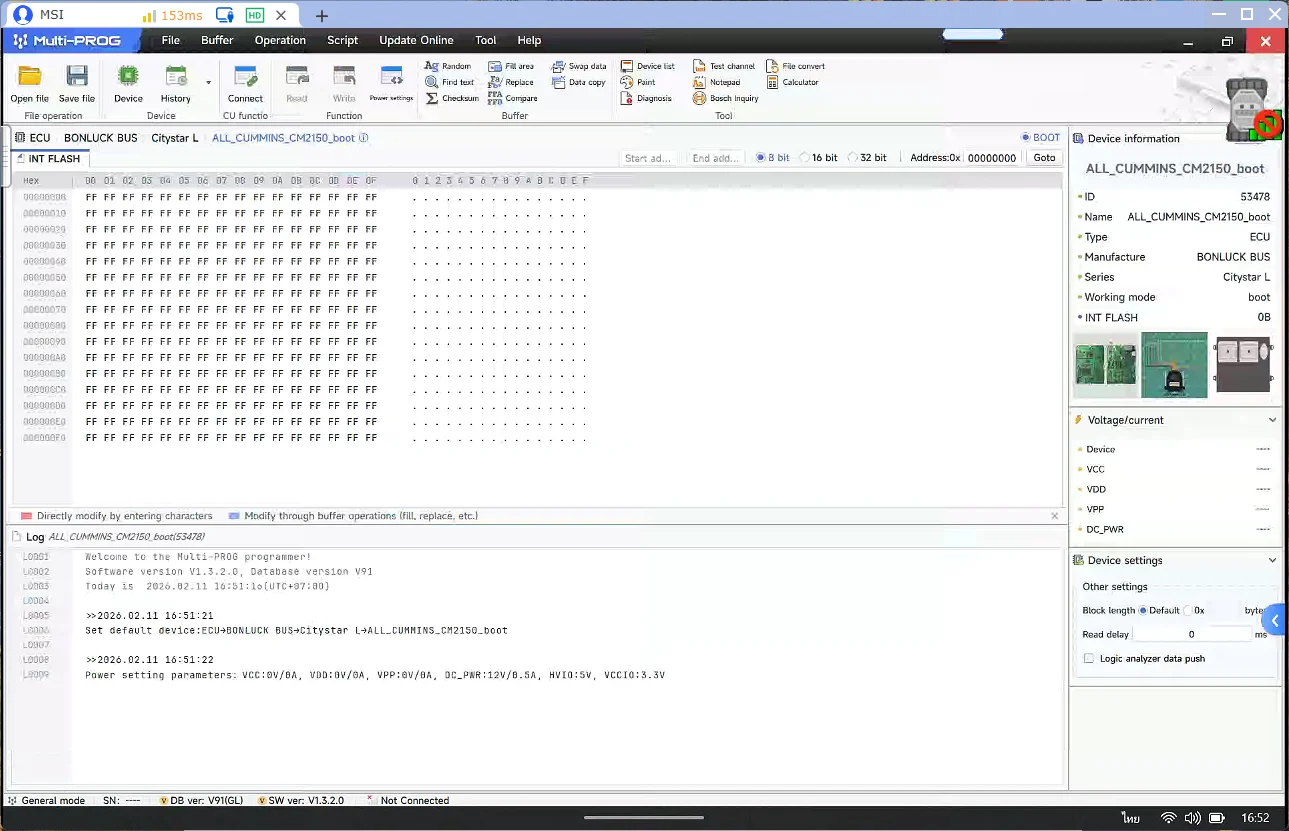Screen dimensions: 1289x831
Task: Open the Diagnosis tool
Action: click(646, 98)
